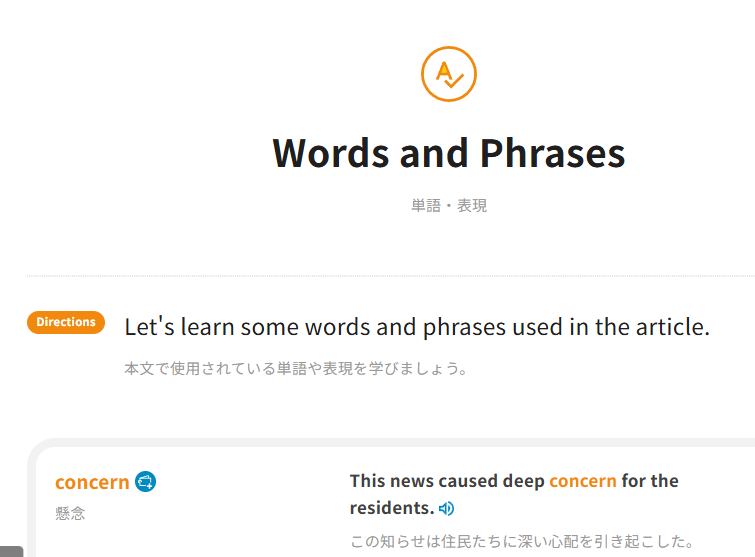Click the dotted divider below the subtitle
This screenshot has height=557, width=755.
coord(390,275)
